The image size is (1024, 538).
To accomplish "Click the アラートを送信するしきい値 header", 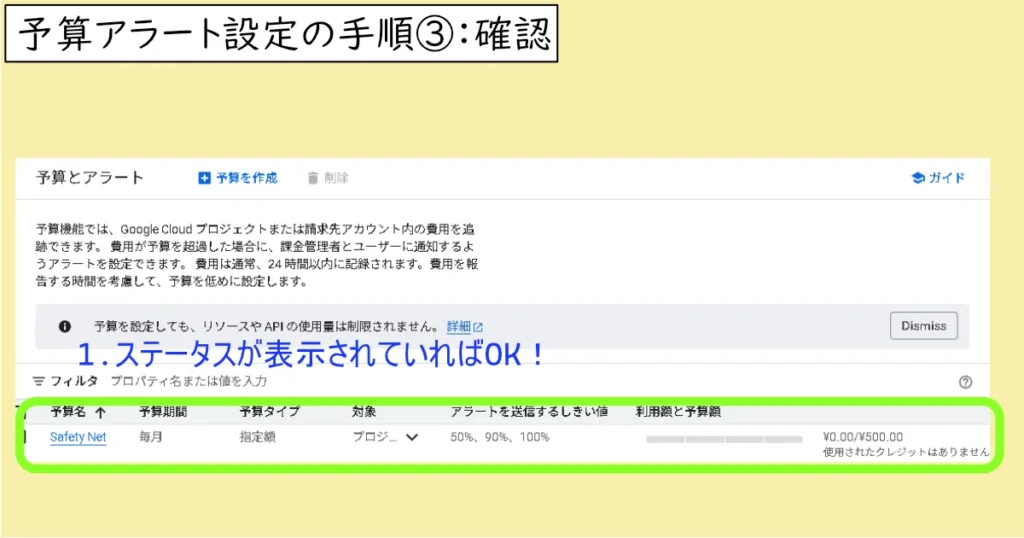I will (x=529, y=411).
